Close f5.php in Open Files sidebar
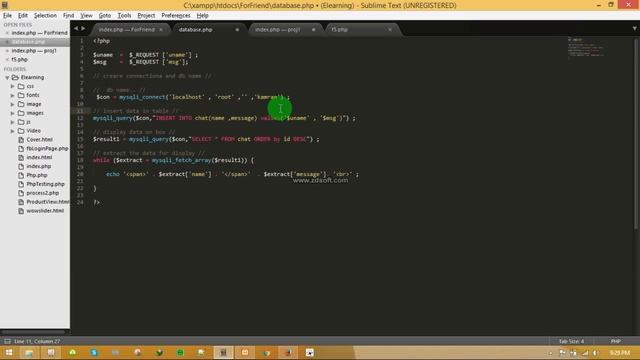 (x=7, y=60)
